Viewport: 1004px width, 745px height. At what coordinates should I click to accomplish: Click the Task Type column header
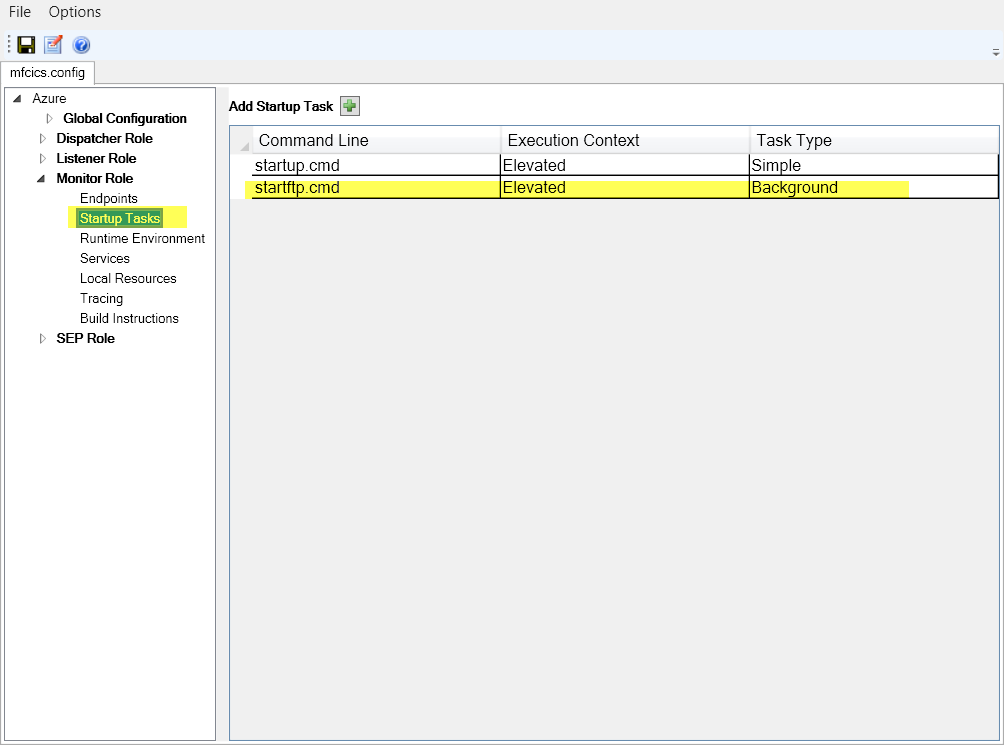794,140
